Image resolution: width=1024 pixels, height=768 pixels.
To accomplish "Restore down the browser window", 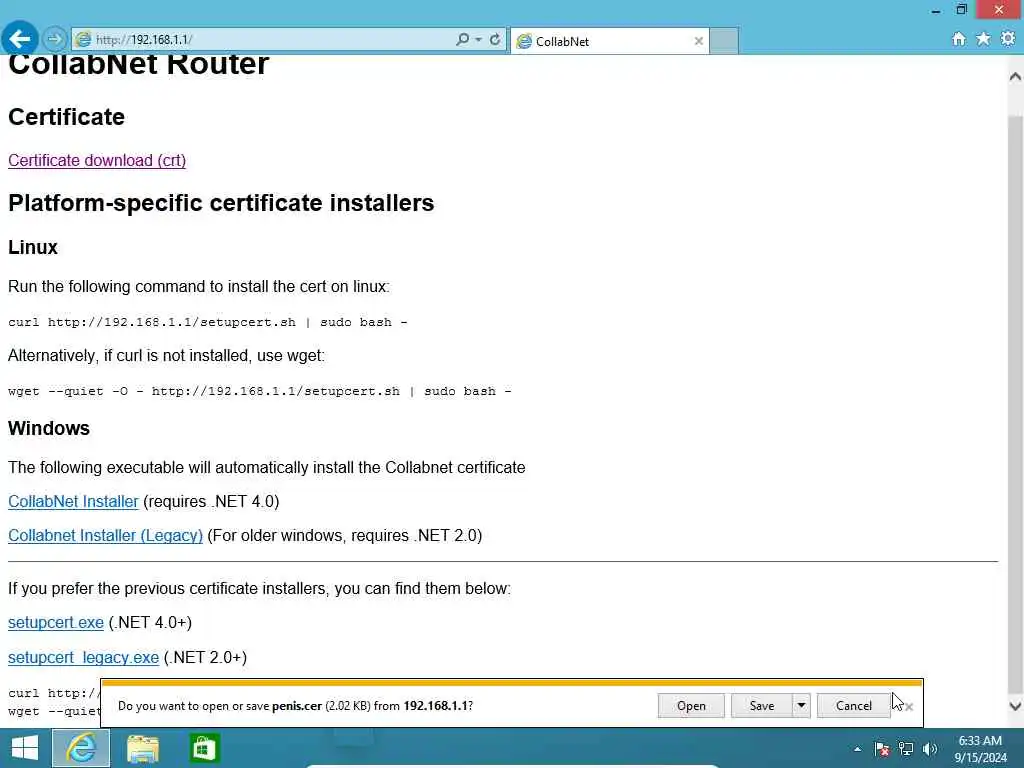I will 961,9.
